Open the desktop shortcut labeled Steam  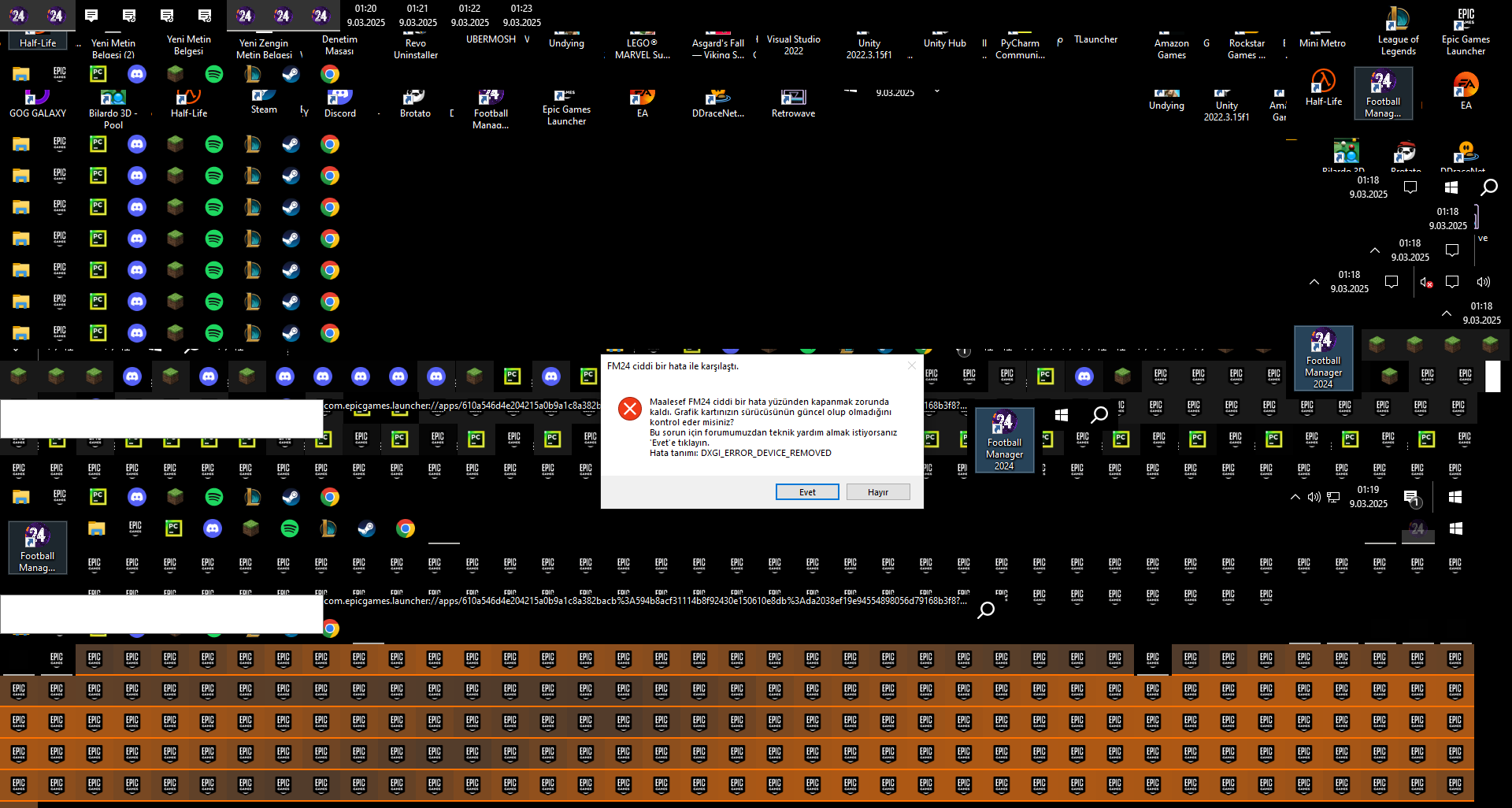pos(264,102)
